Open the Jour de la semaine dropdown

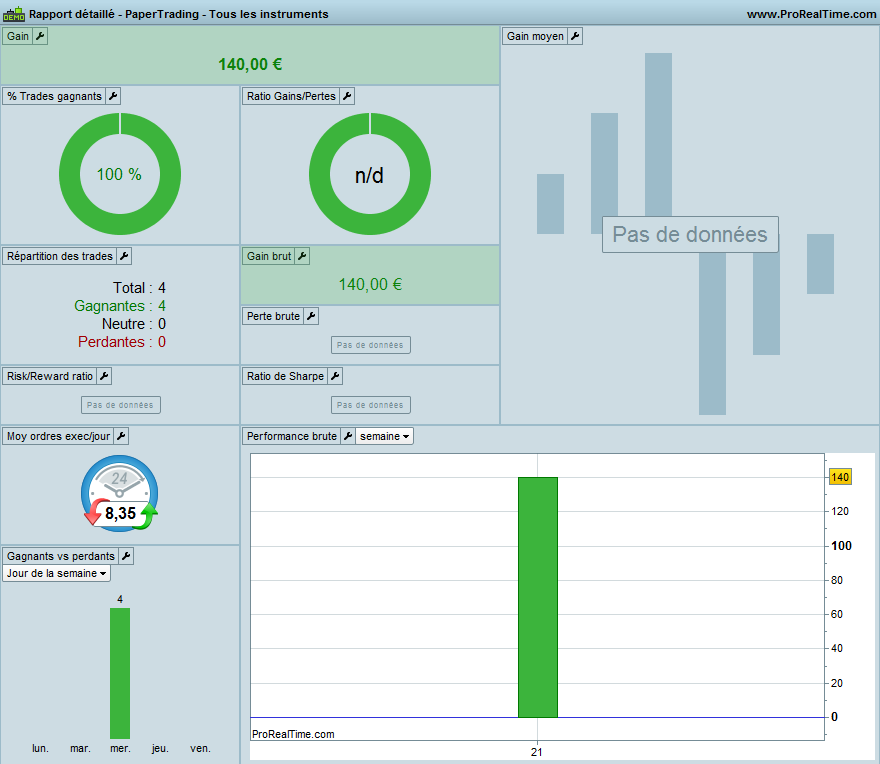56,573
